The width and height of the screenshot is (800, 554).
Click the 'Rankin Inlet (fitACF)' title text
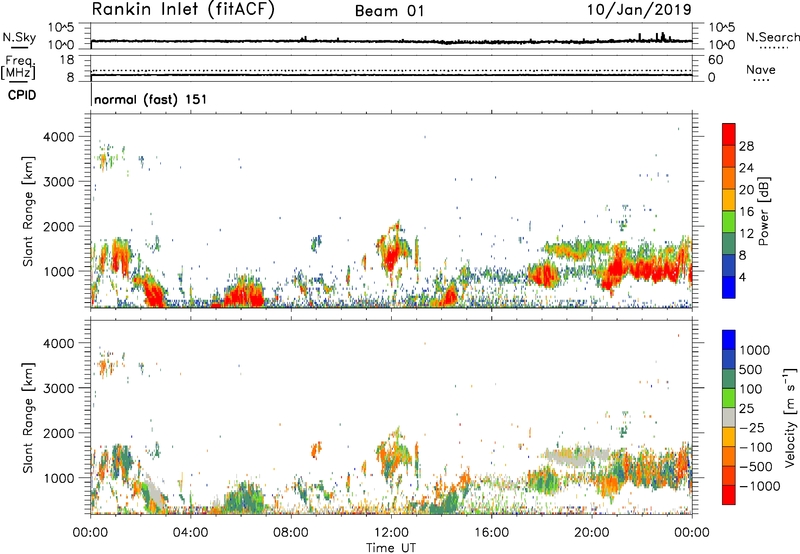point(183,10)
